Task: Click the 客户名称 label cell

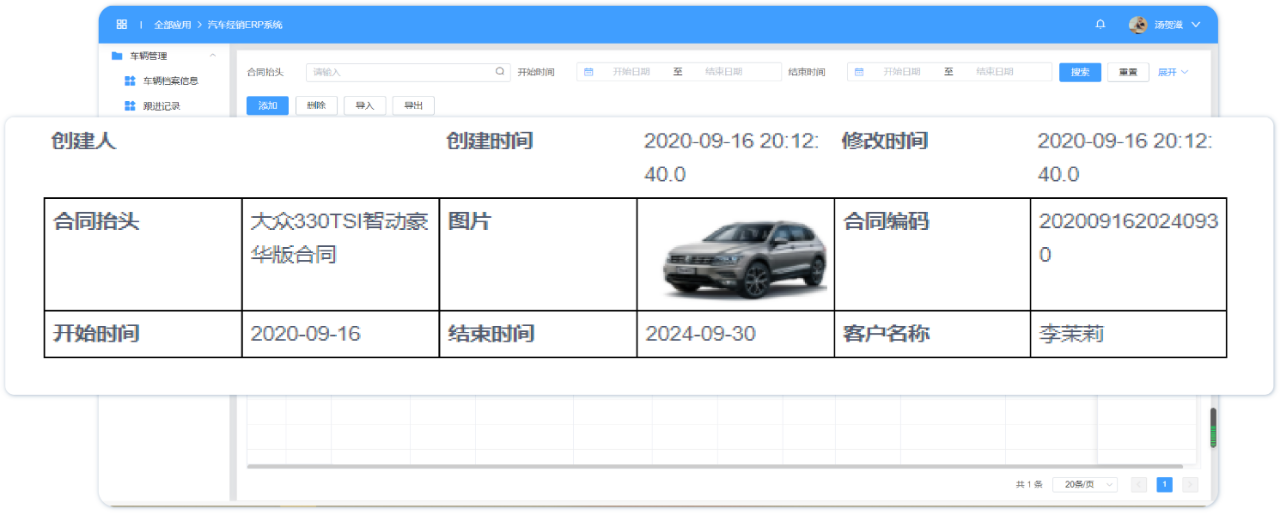Action: 932,334
